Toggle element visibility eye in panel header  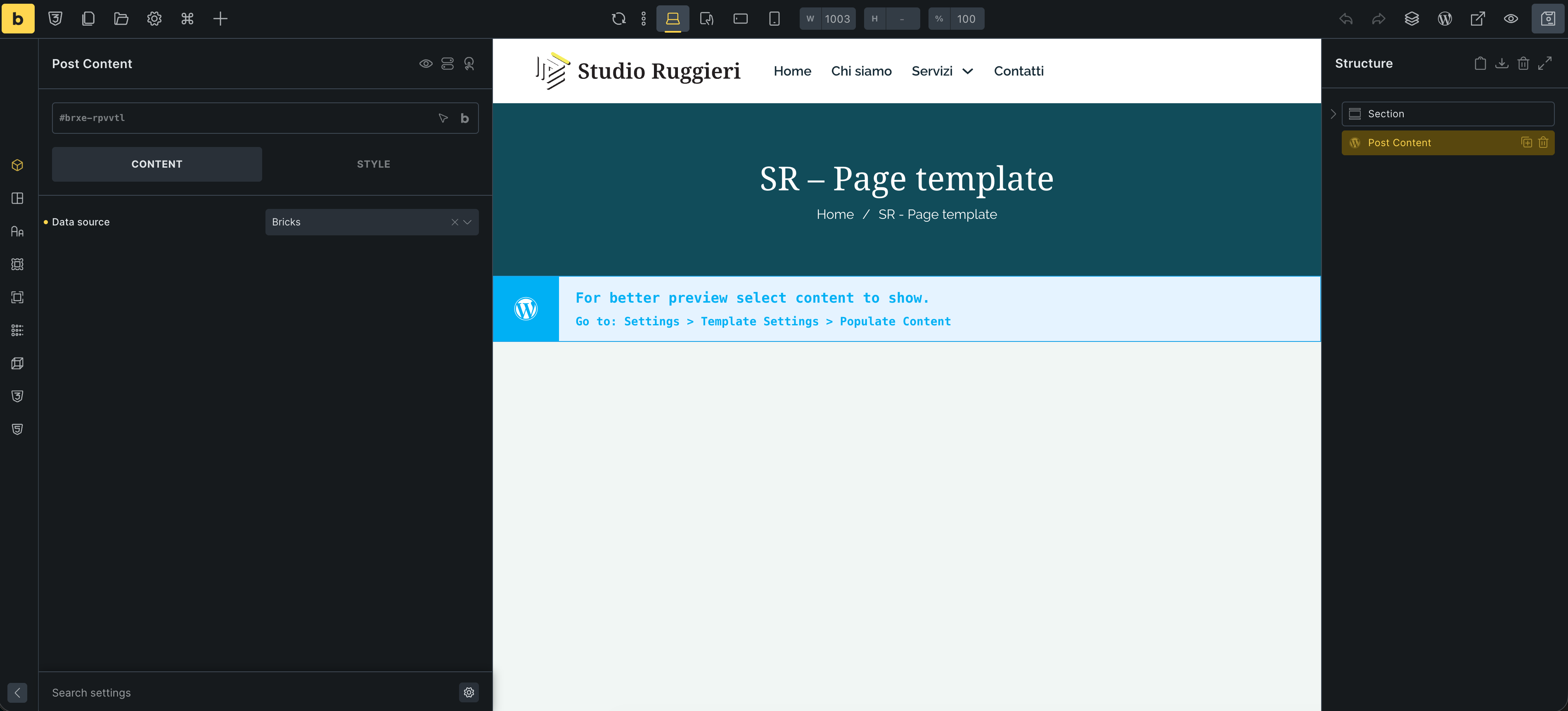coord(426,64)
